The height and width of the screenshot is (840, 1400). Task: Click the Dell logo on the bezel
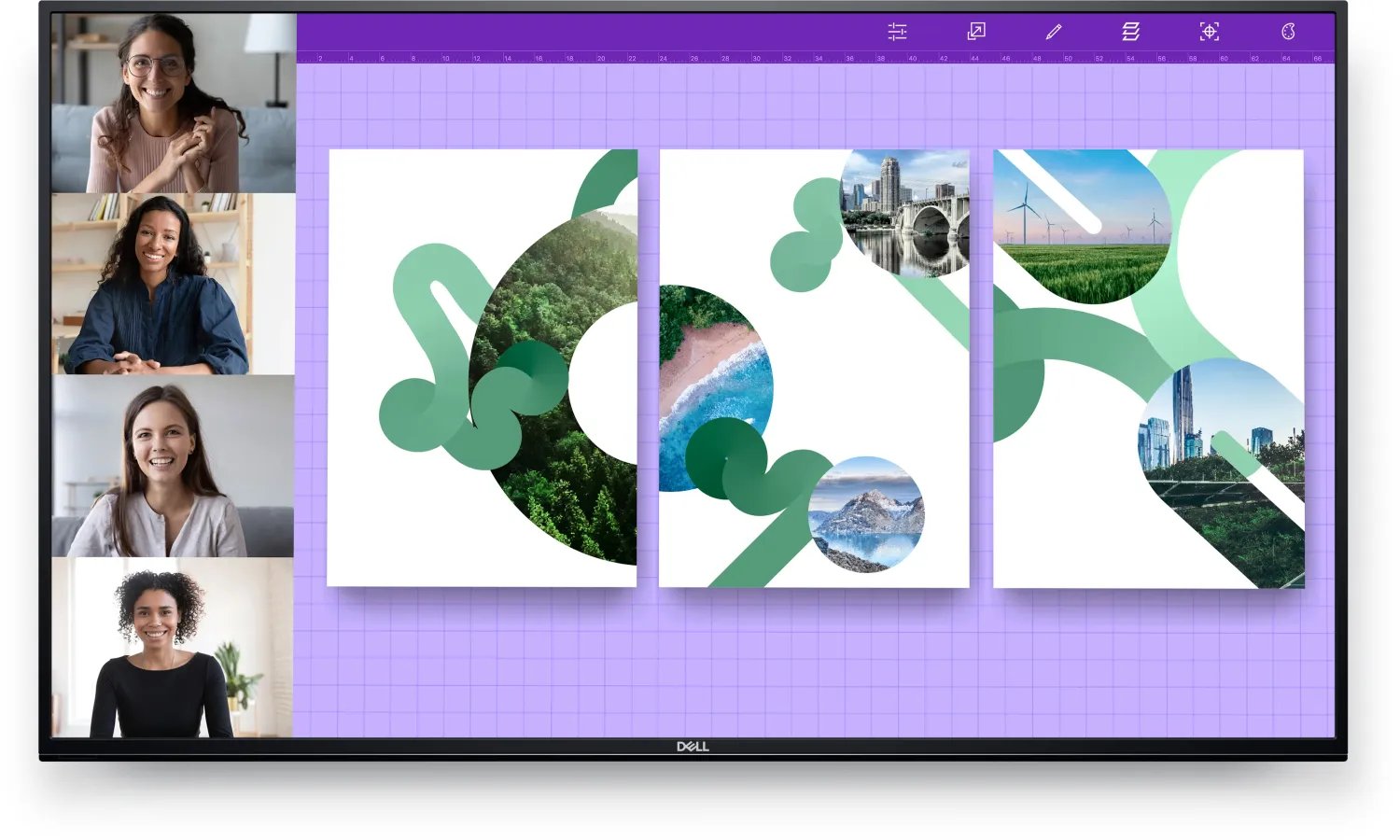(x=693, y=747)
